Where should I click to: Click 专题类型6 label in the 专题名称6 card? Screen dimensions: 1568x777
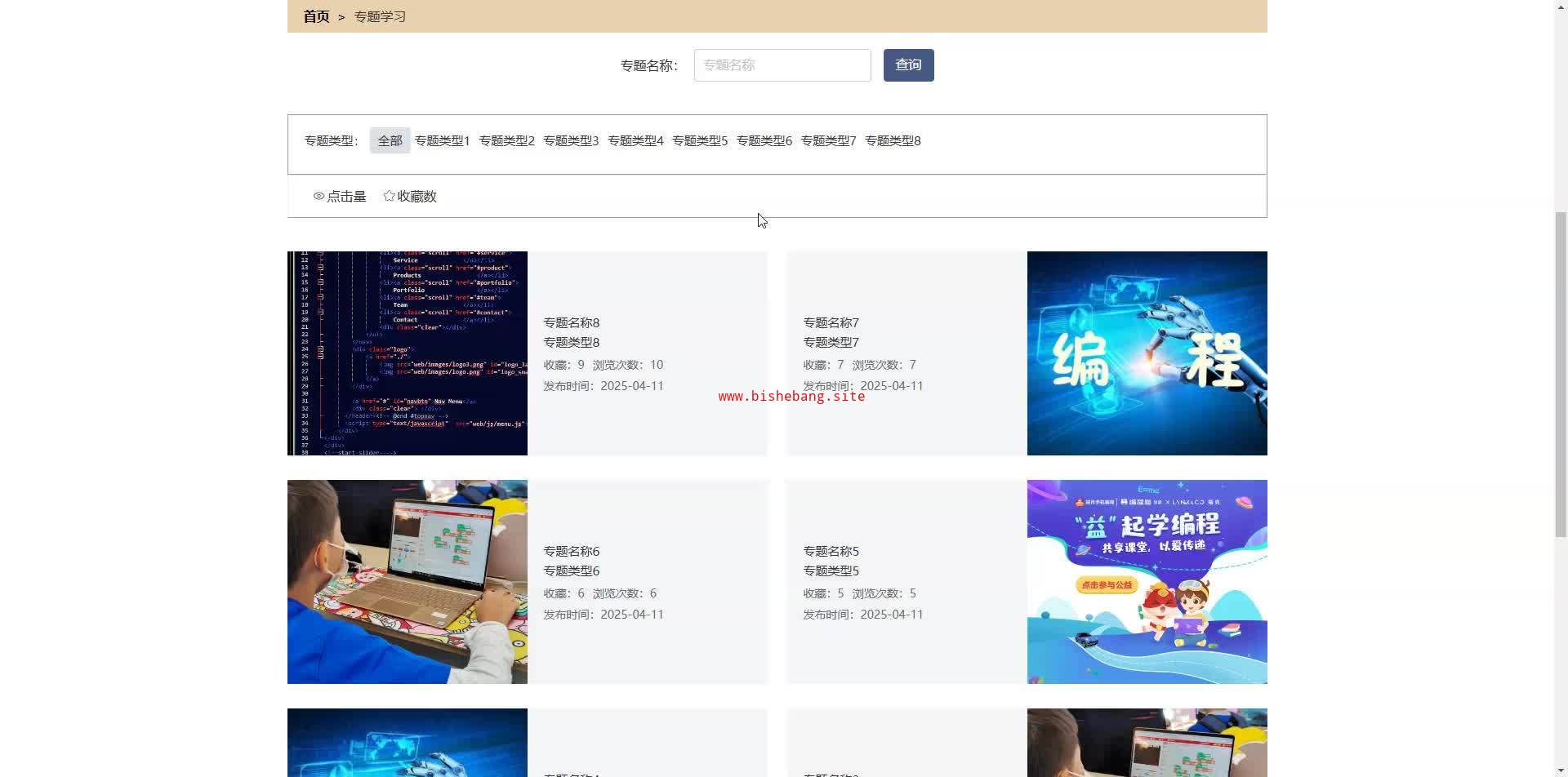[x=572, y=571]
